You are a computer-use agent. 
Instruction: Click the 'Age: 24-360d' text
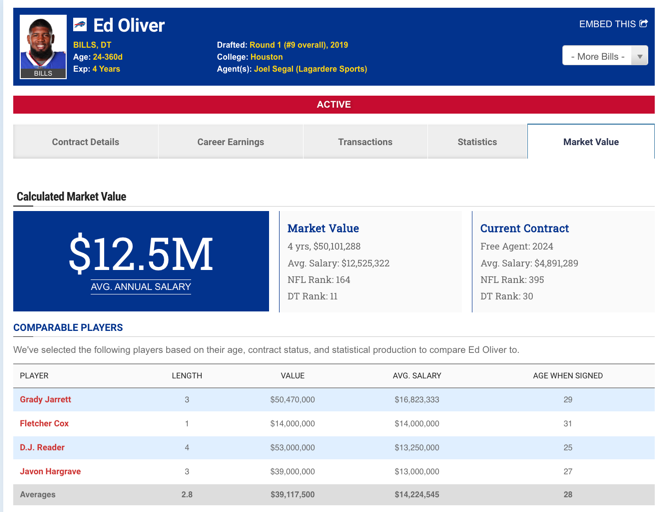point(98,57)
